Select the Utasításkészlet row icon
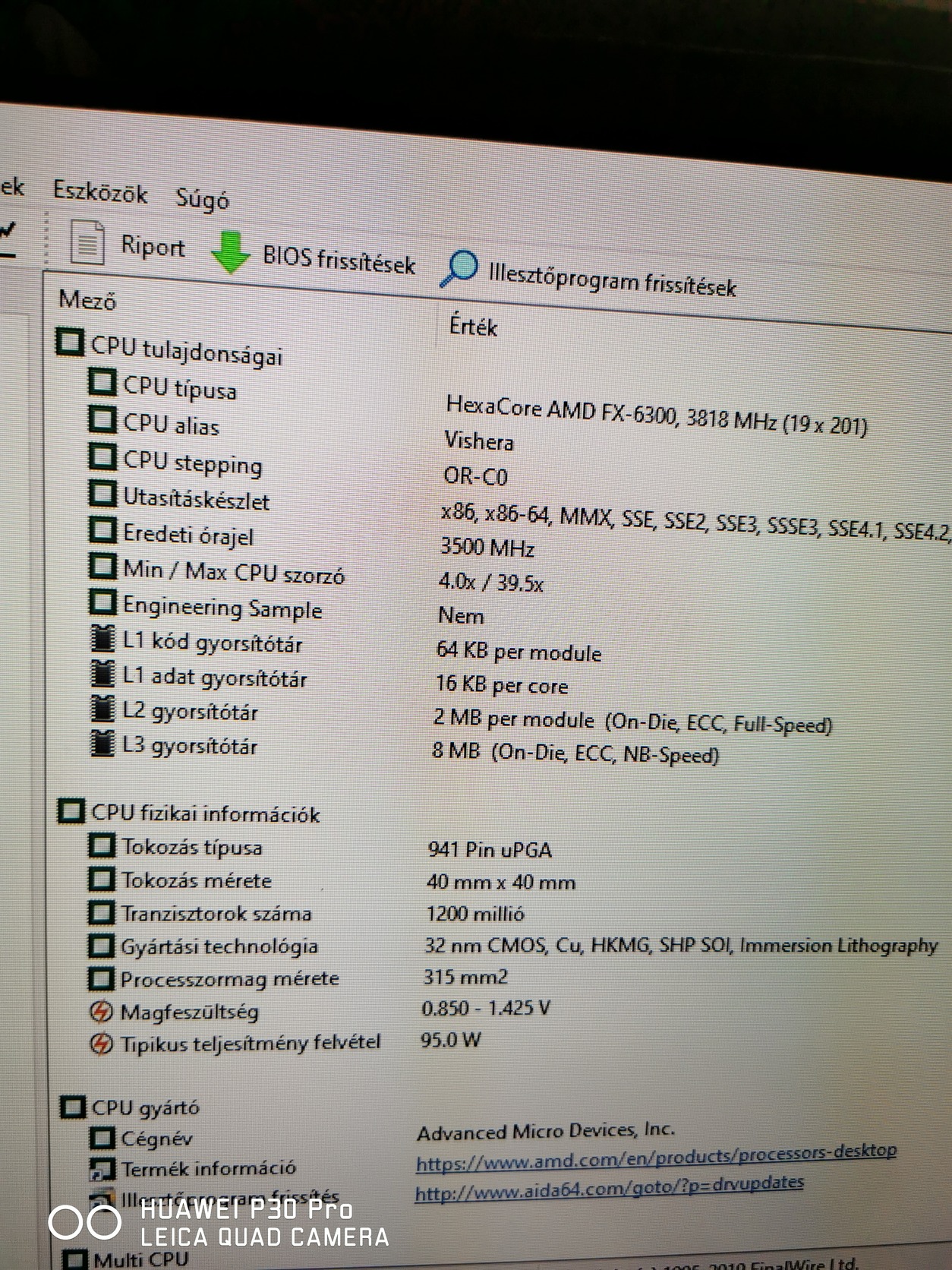 pyautogui.click(x=102, y=493)
